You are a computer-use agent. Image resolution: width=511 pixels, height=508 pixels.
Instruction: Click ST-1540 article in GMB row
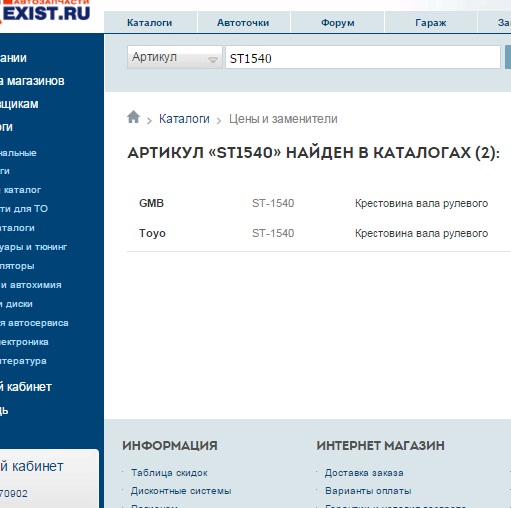(273, 203)
